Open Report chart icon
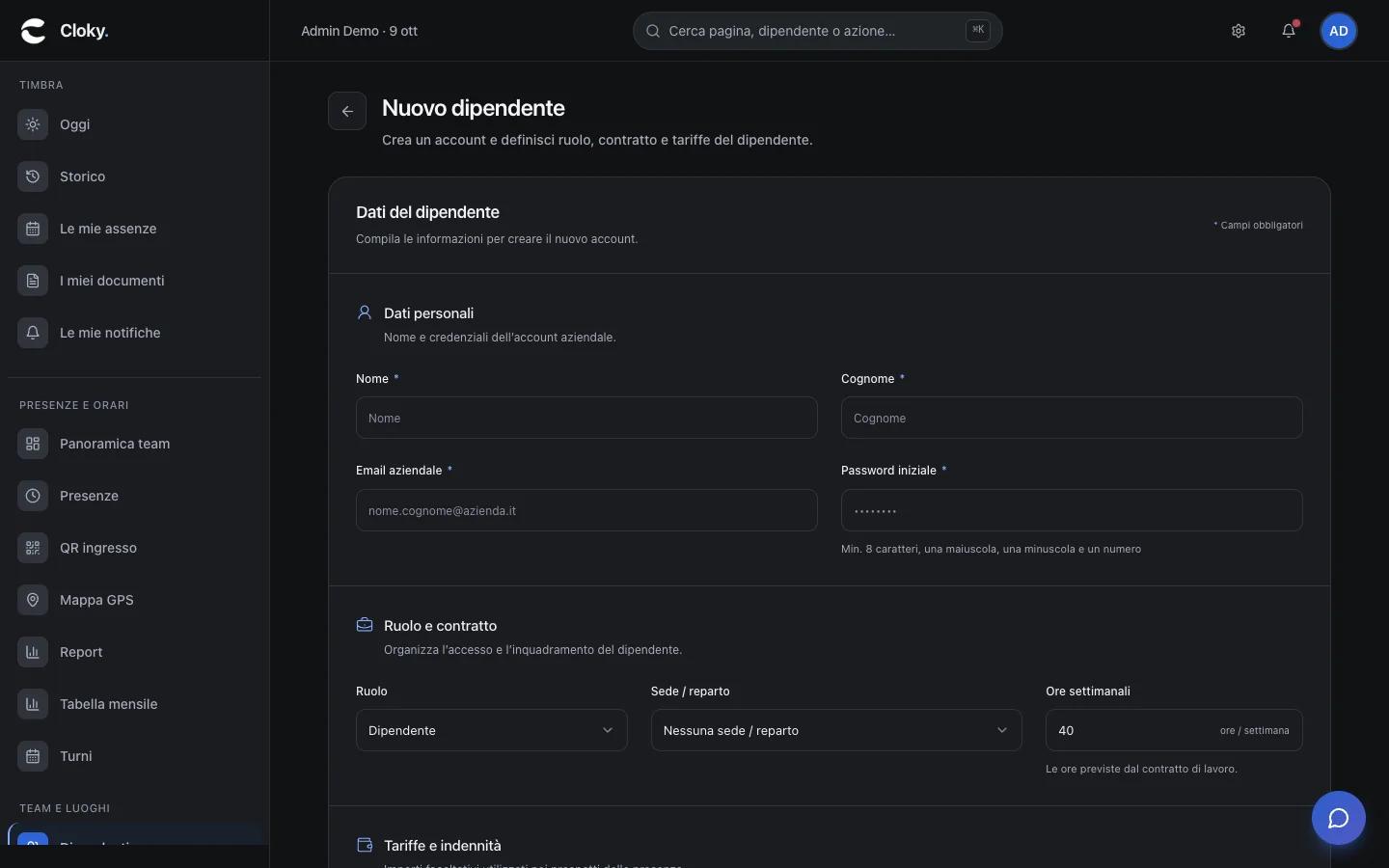The width and height of the screenshot is (1389, 868). pos(33,652)
